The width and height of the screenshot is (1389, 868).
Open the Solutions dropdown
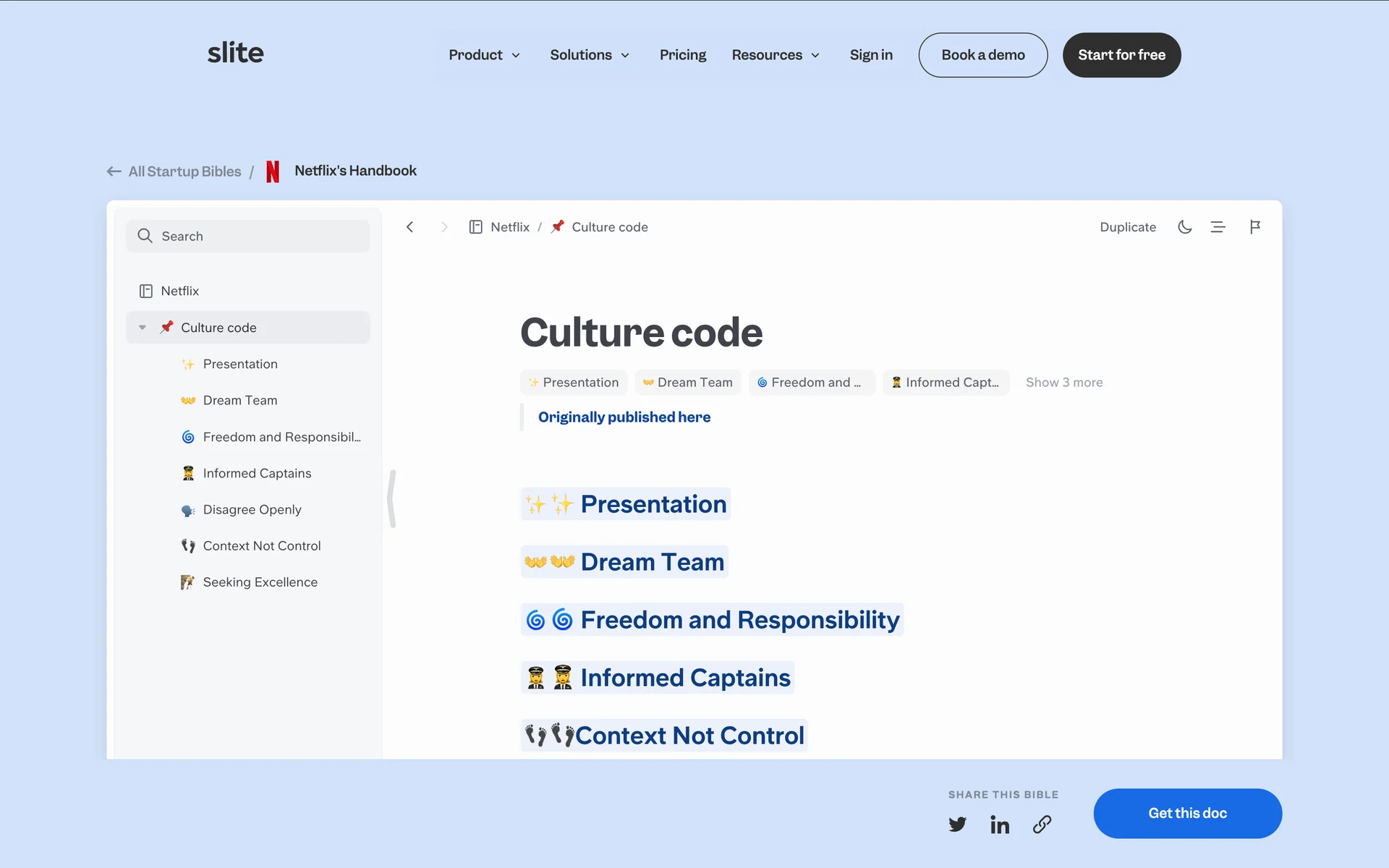(x=590, y=55)
